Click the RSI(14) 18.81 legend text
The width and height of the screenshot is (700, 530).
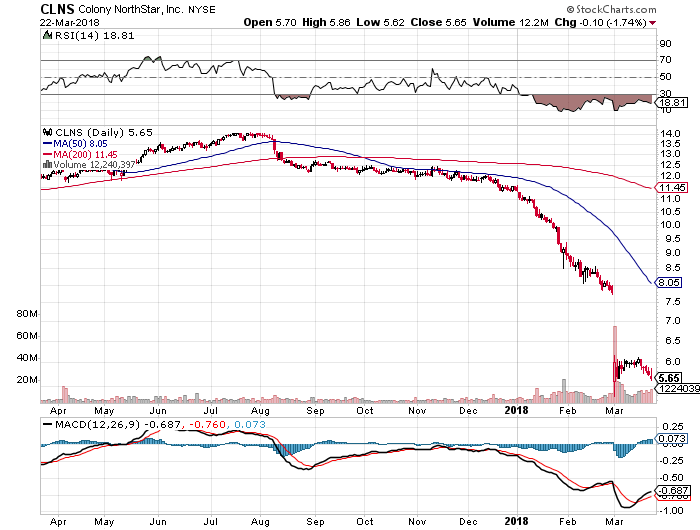[94, 35]
